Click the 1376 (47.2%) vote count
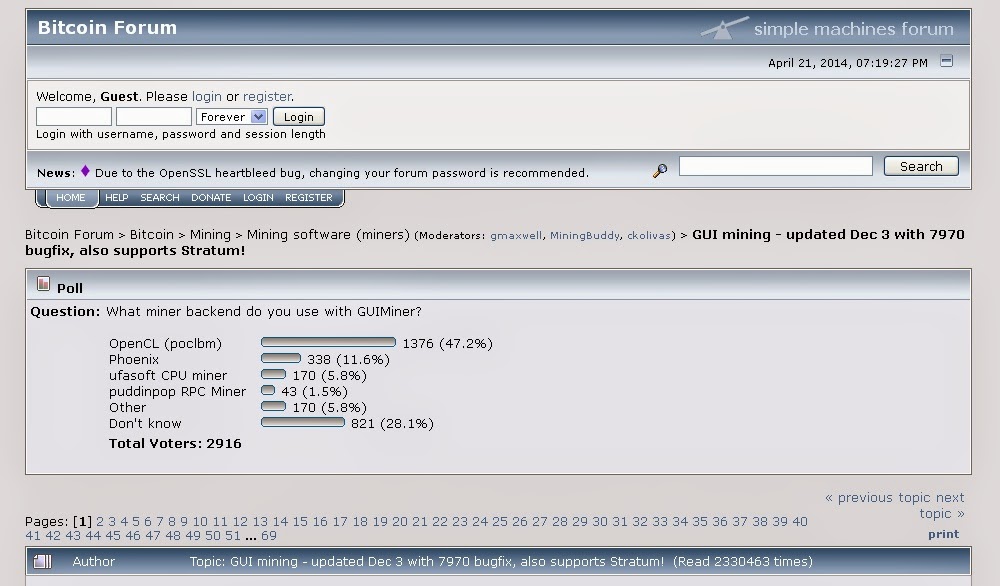Image resolution: width=1000 pixels, height=586 pixels. [448, 344]
